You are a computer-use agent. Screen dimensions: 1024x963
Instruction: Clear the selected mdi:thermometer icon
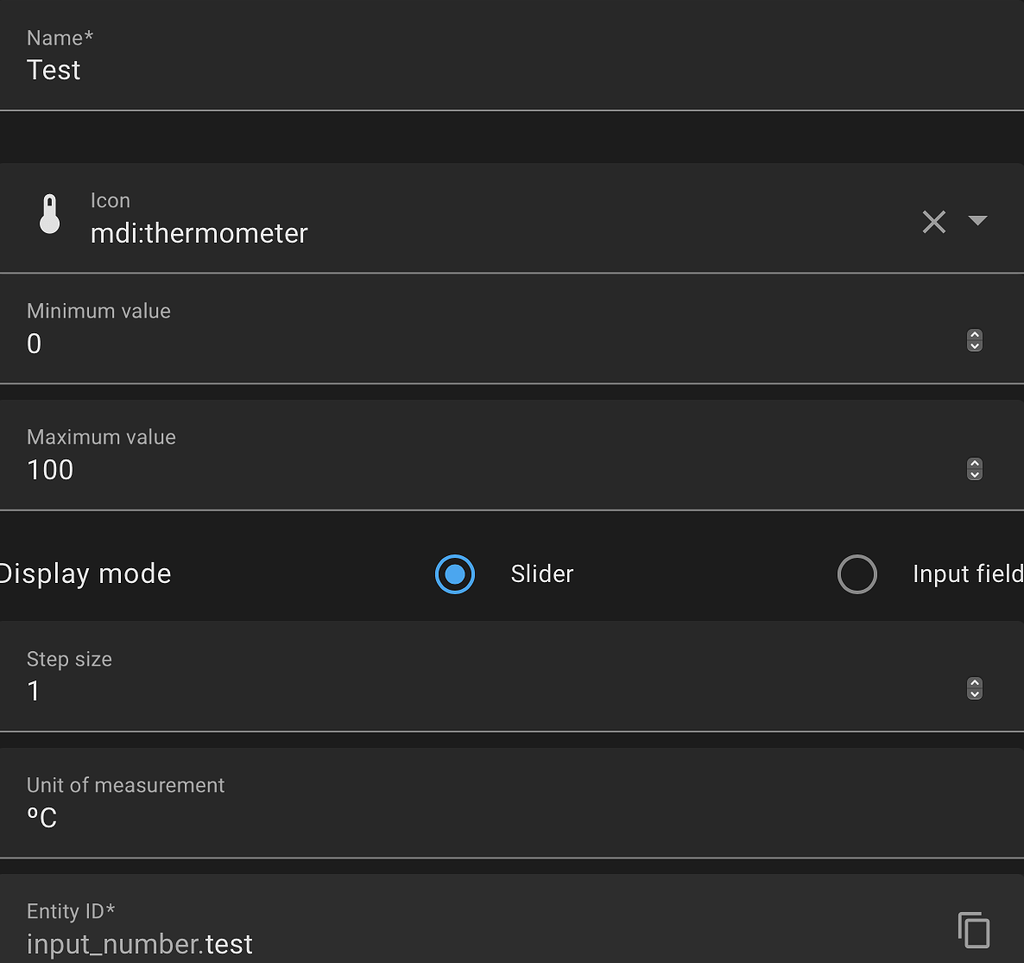tap(933, 221)
